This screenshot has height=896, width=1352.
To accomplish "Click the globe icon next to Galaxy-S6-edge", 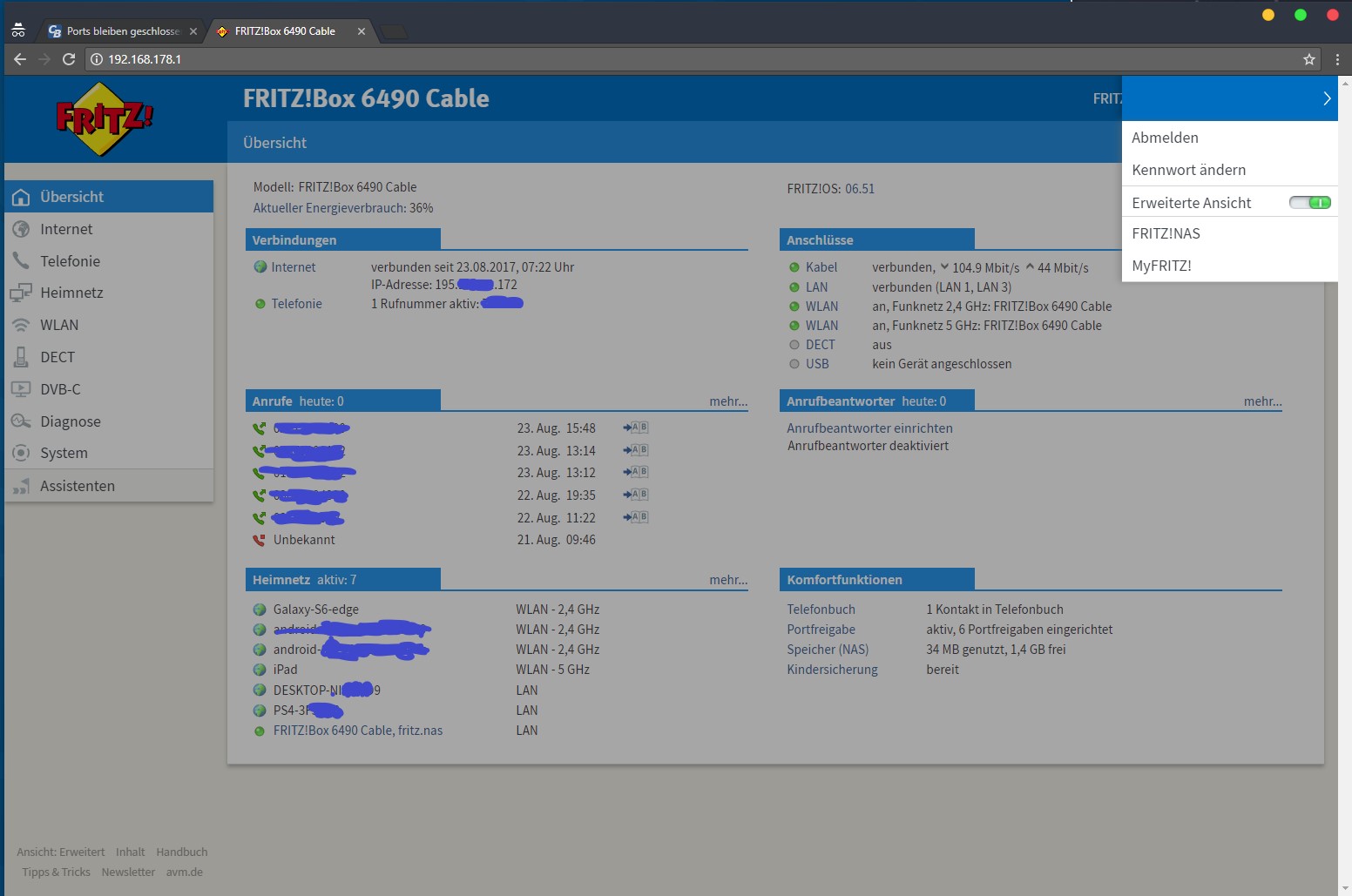I will click(x=260, y=610).
